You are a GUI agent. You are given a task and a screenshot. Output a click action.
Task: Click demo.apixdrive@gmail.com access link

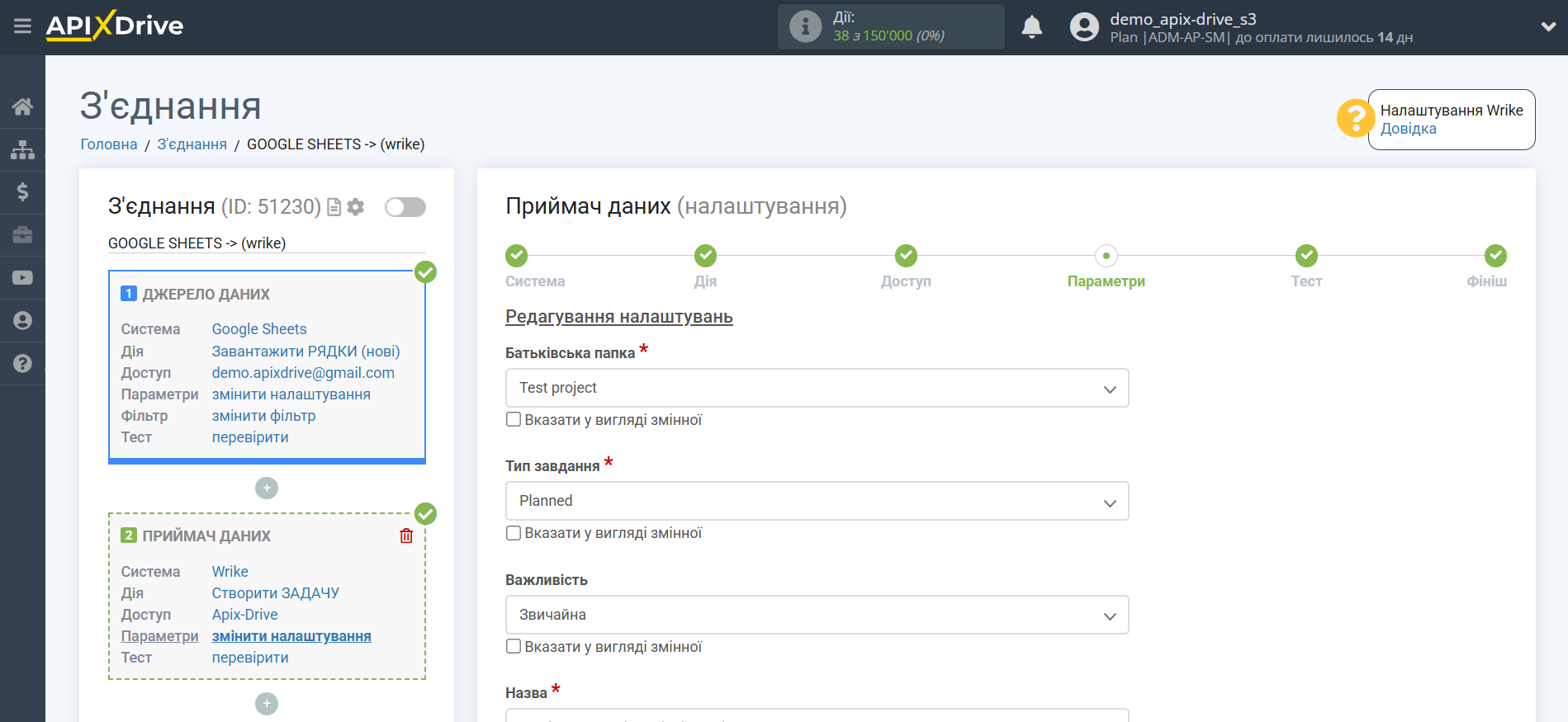coord(303,373)
